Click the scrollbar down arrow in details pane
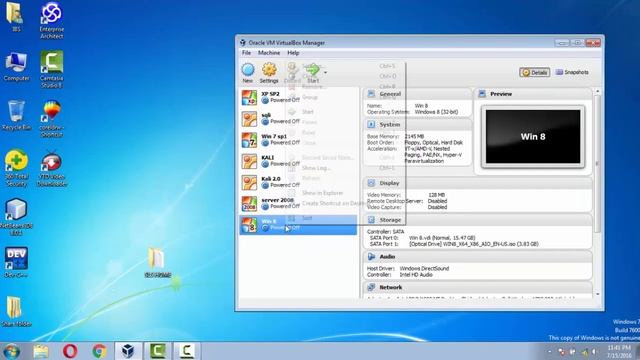 point(598,294)
